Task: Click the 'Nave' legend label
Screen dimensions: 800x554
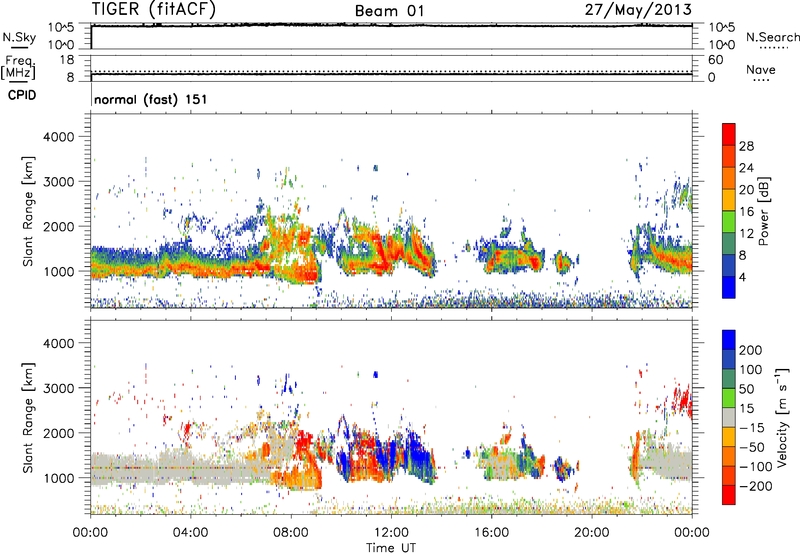Action: pyautogui.click(x=761, y=70)
